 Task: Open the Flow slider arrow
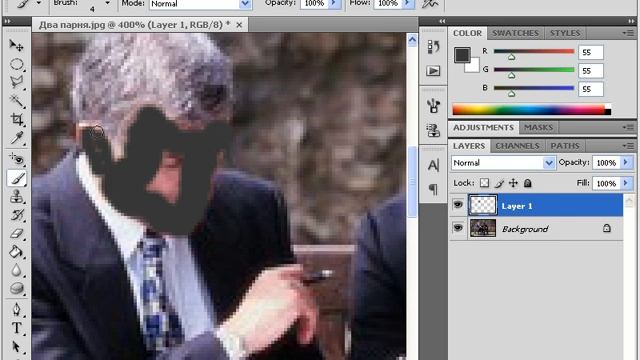coord(408,4)
